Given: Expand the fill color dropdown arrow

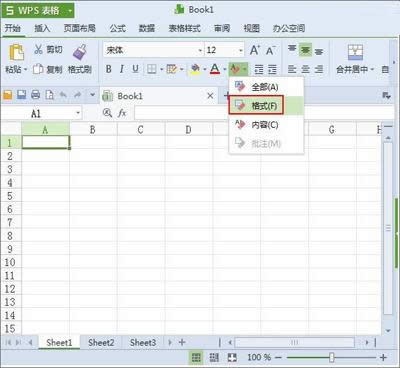Looking at the screenshot, I should [x=205, y=69].
